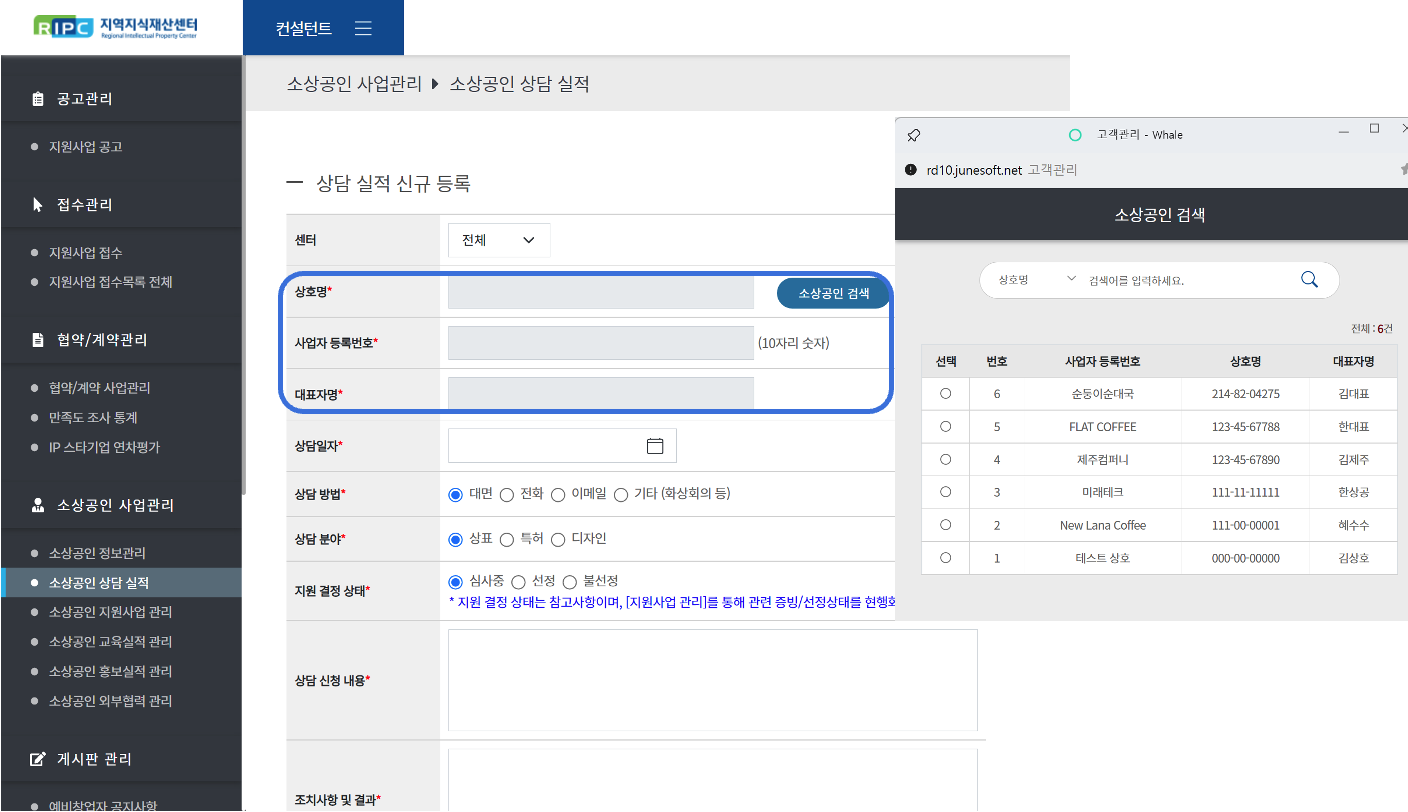Expand the 상호명 search-type dropdown in popup
Screen dimensions: 1408x812
[1035, 280]
